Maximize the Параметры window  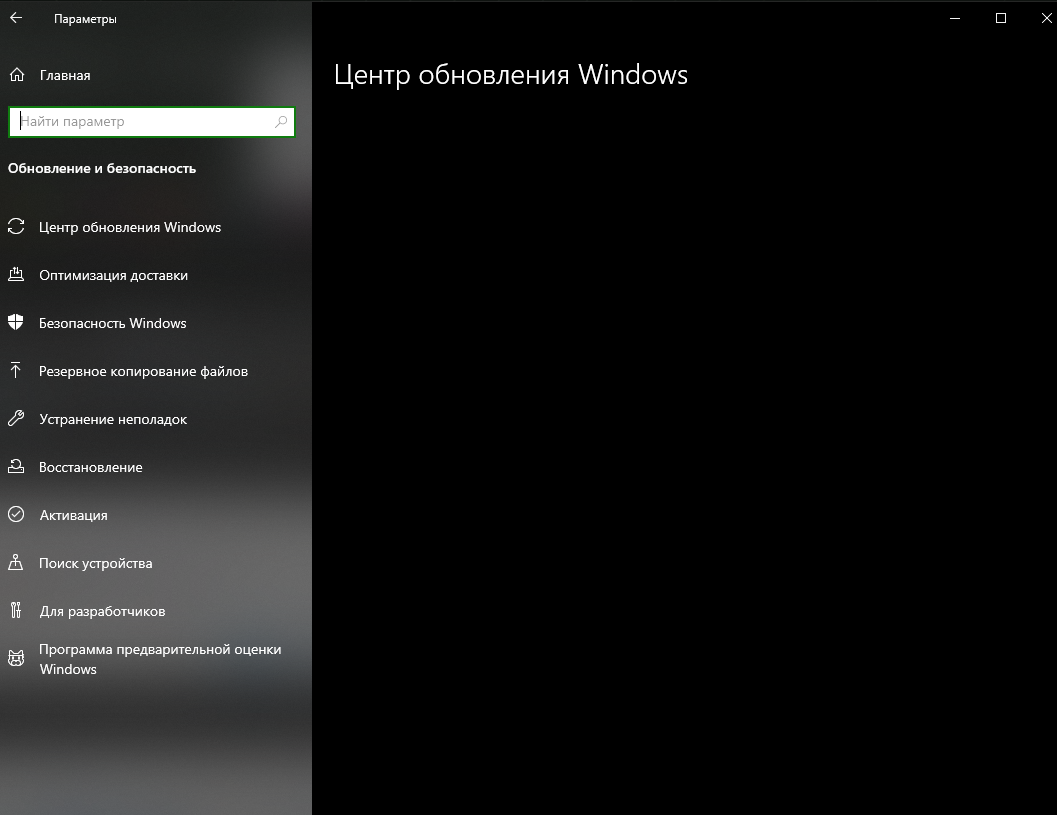tap(1000, 18)
